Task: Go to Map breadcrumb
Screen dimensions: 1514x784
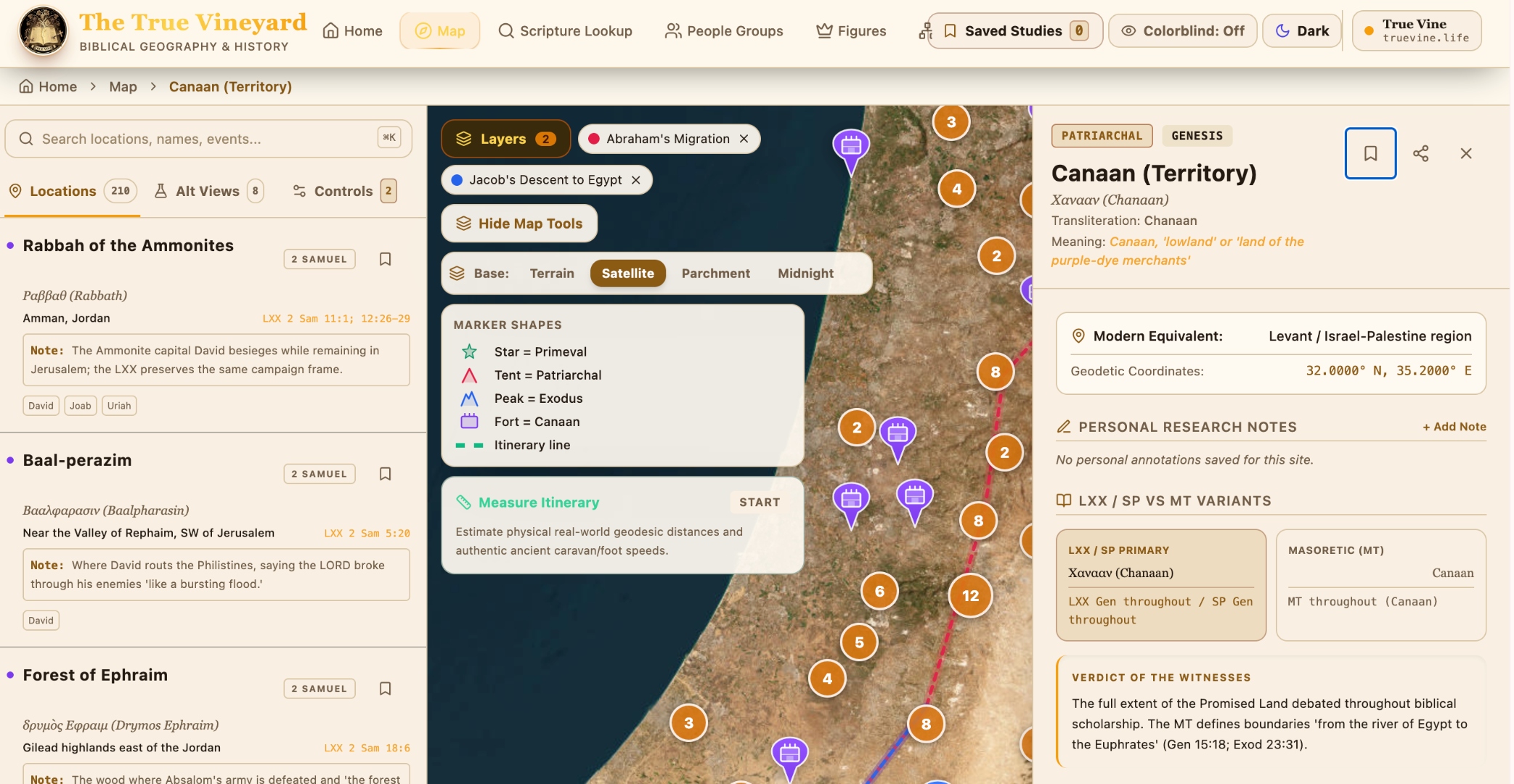Action: tap(123, 86)
